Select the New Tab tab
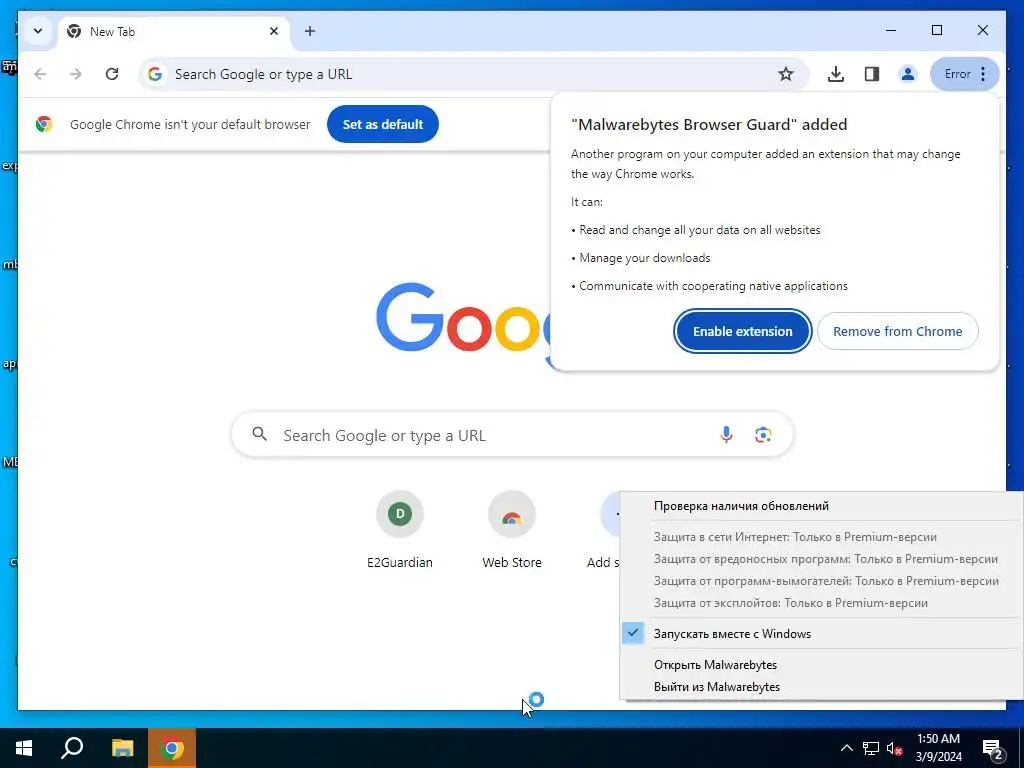The height and width of the screenshot is (768, 1024). click(174, 31)
